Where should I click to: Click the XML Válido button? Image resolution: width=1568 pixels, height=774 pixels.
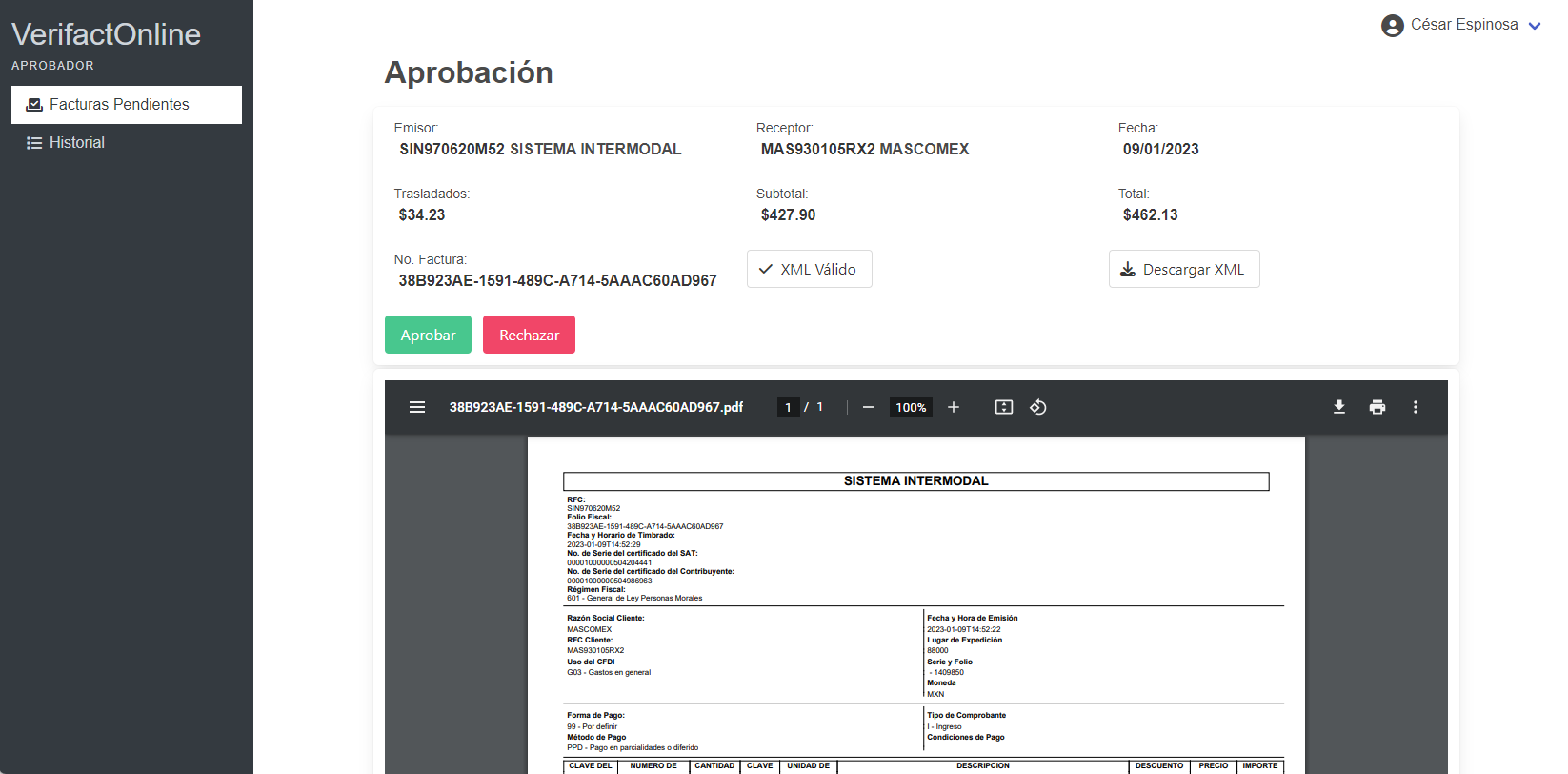click(809, 269)
